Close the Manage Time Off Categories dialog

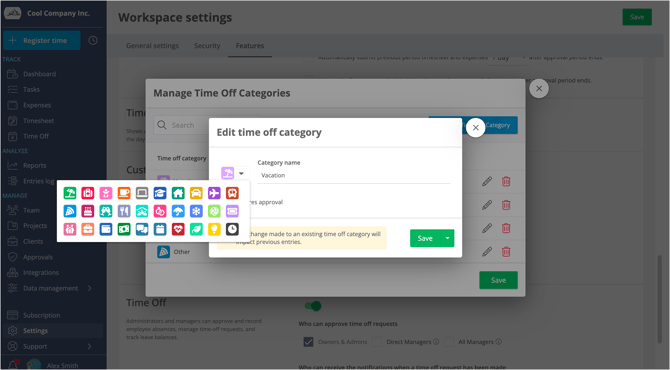point(539,88)
